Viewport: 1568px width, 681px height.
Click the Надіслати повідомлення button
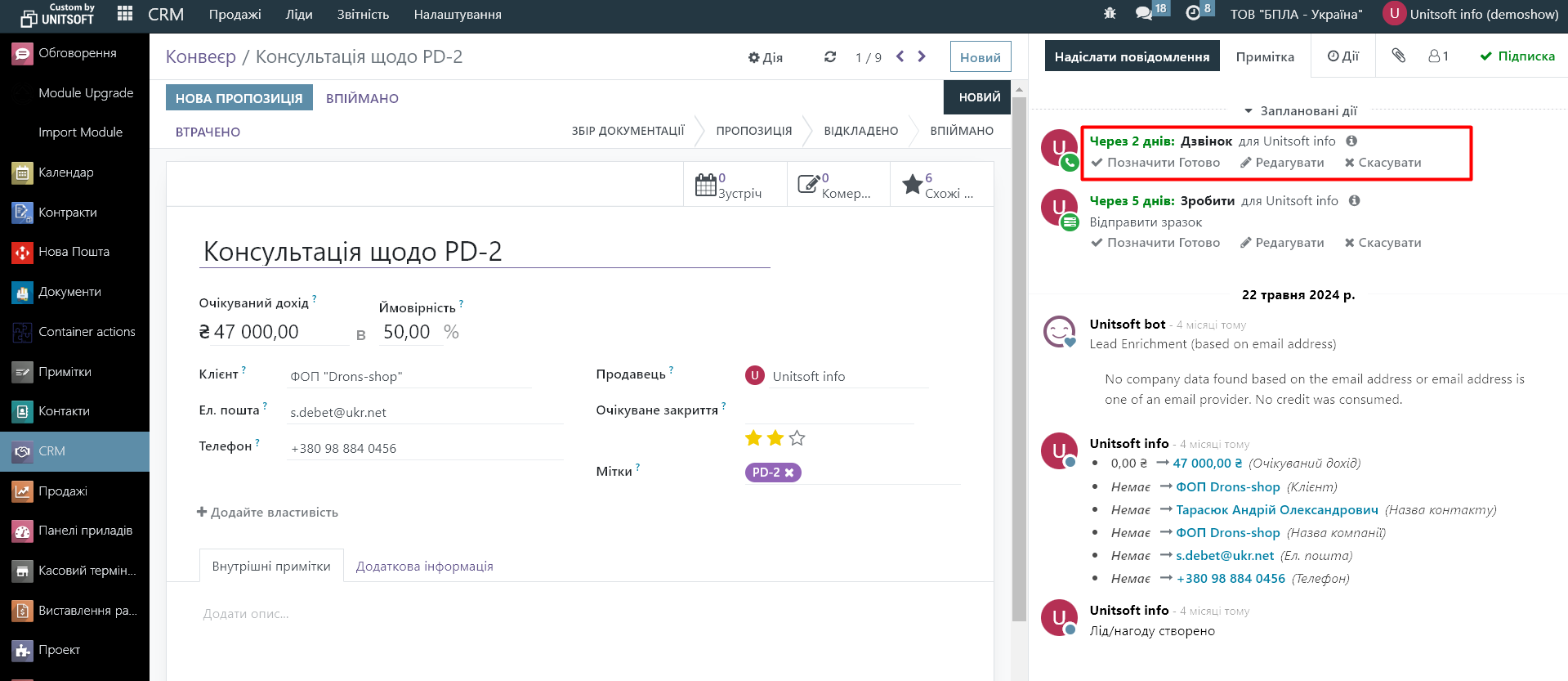coord(1132,56)
